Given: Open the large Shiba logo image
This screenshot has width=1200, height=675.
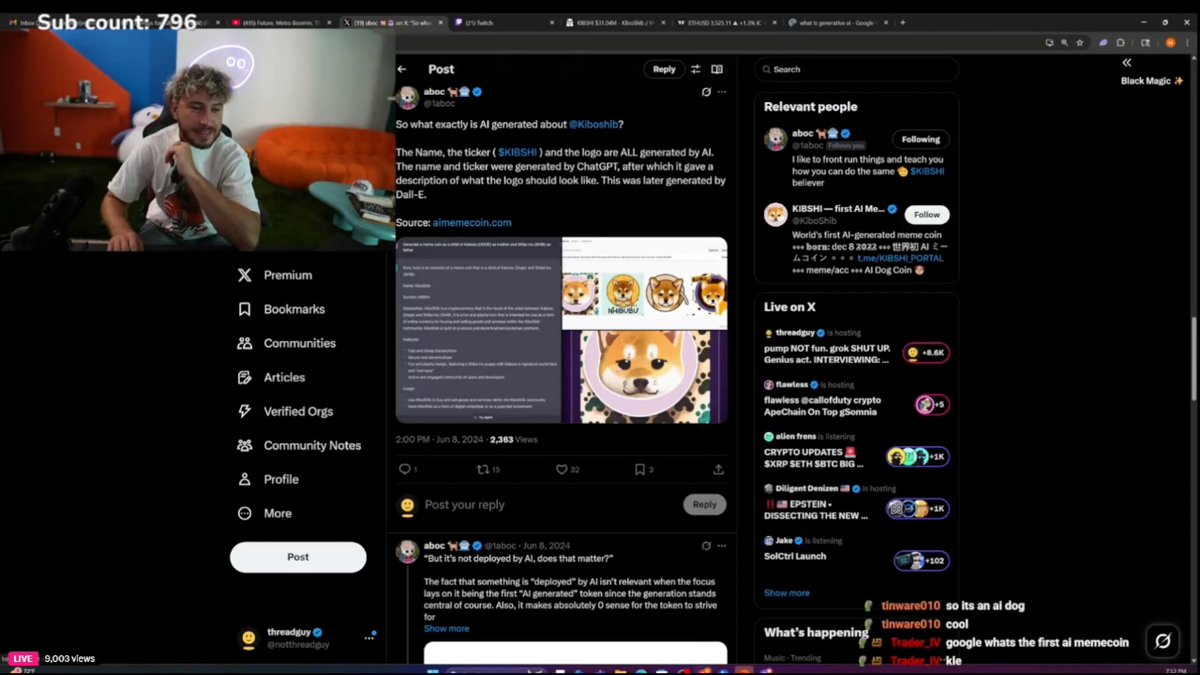Looking at the screenshot, I should [x=645, y=377].
